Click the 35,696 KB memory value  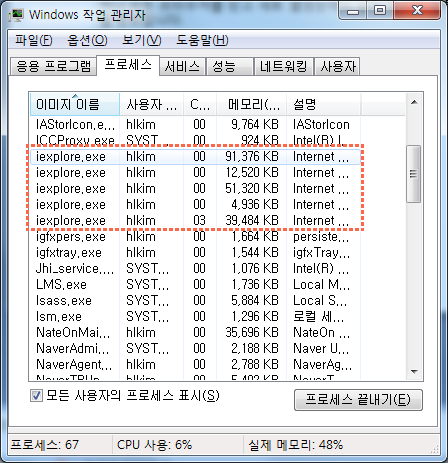point(252,332)
